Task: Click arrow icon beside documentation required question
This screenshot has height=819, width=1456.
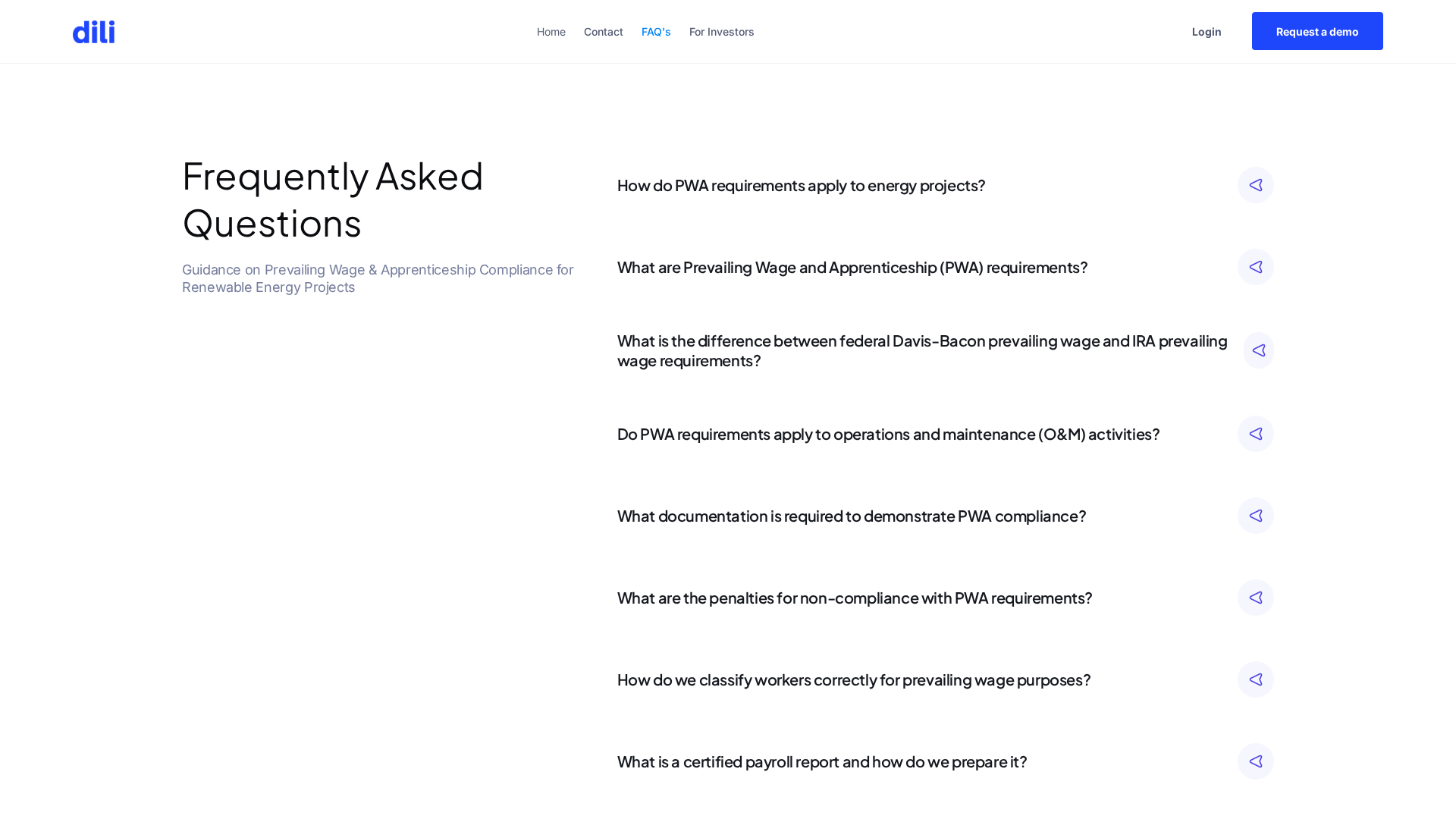Action: [x=1255, y=516]
